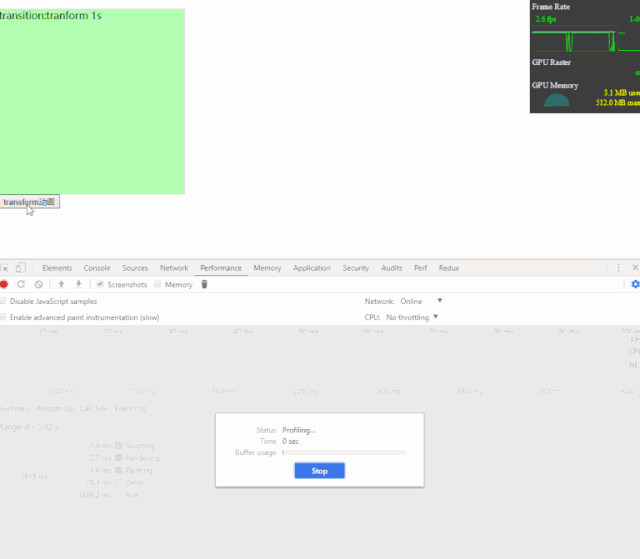The image size is (640, 559).
Task: Switch to the Memory tab
Action: (267, 268)
